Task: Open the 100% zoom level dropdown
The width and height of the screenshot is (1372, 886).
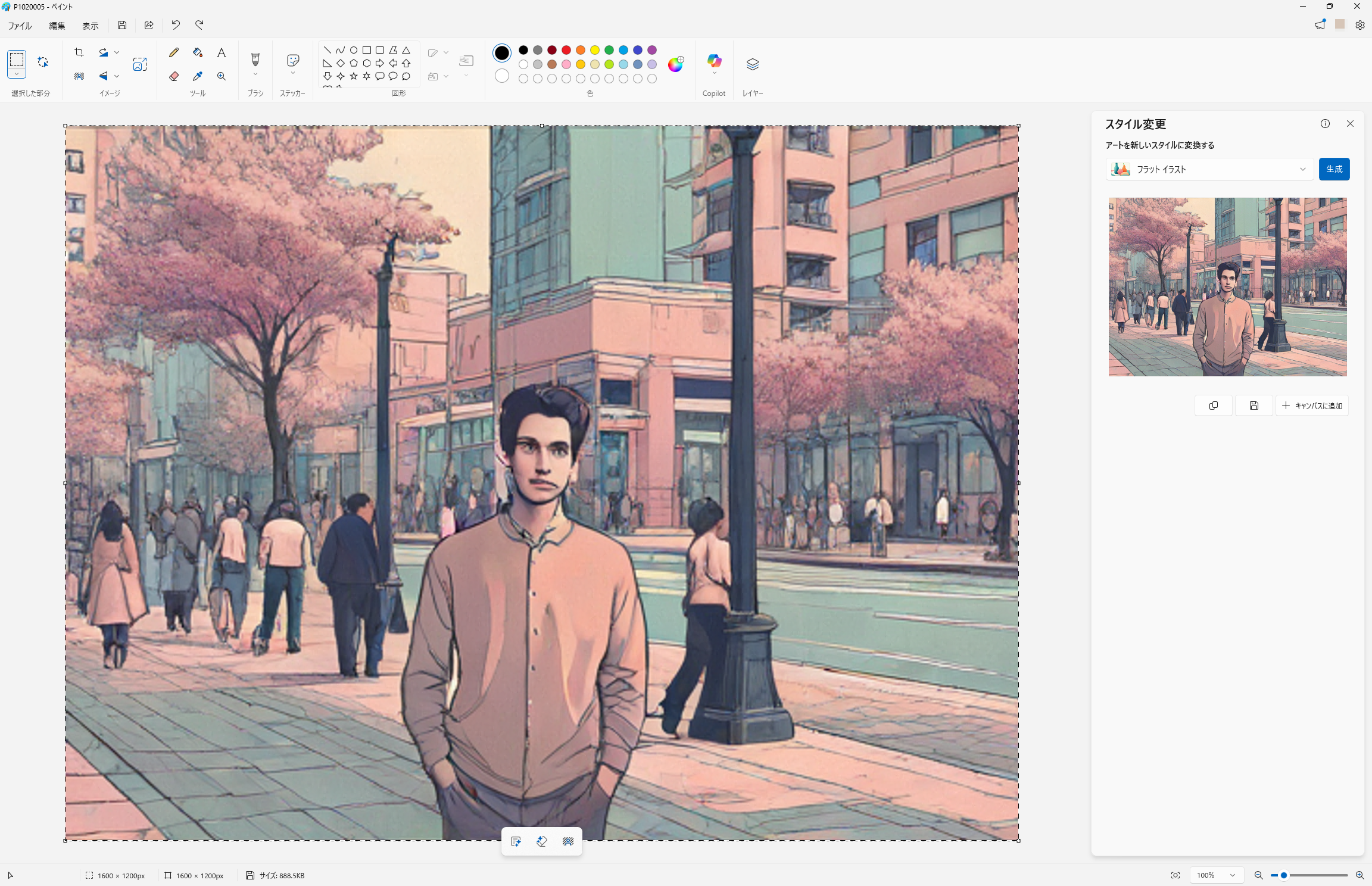Action: [1217, 875]
